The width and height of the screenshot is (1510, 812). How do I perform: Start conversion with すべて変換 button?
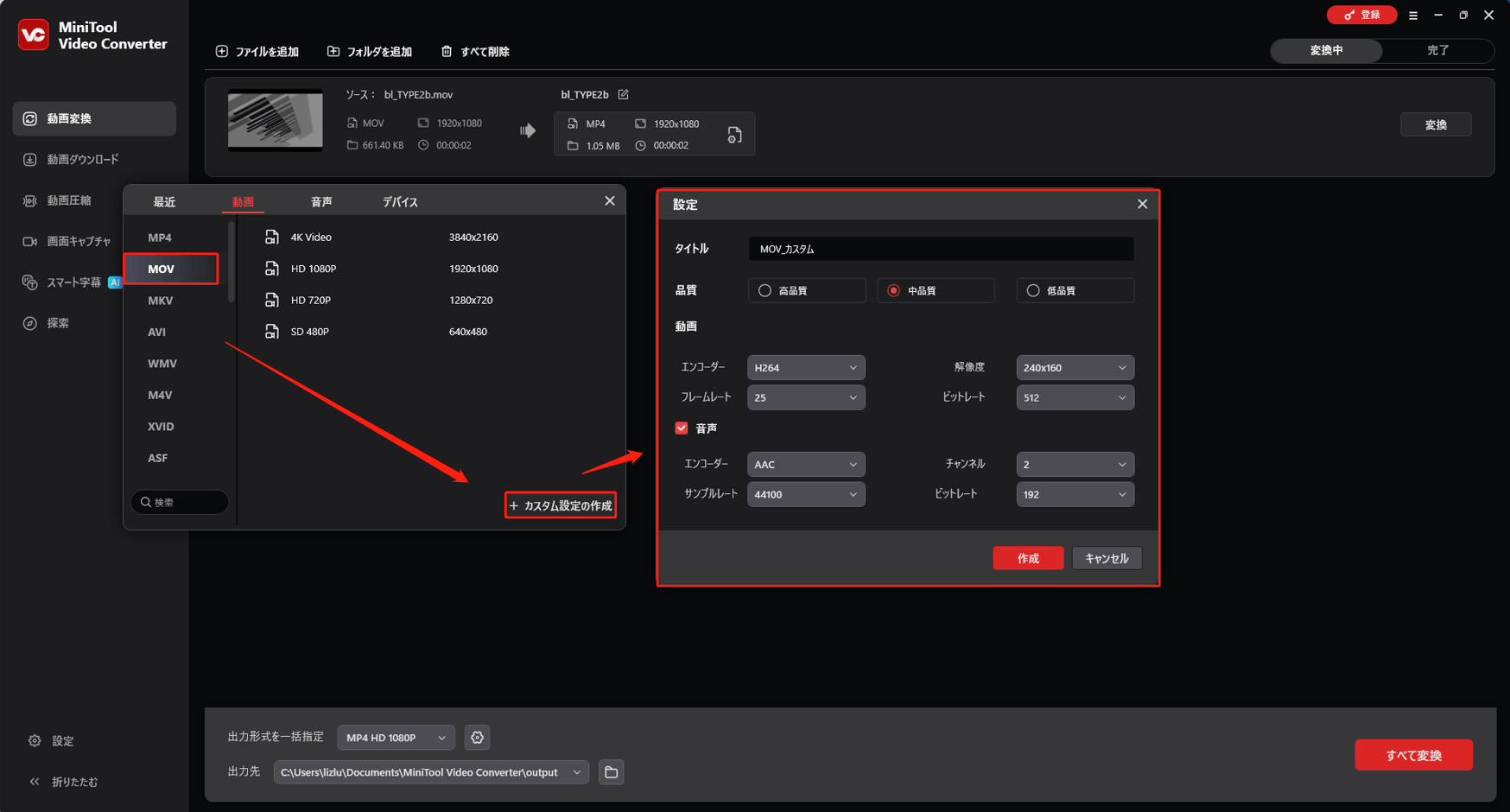point(1414,754)
